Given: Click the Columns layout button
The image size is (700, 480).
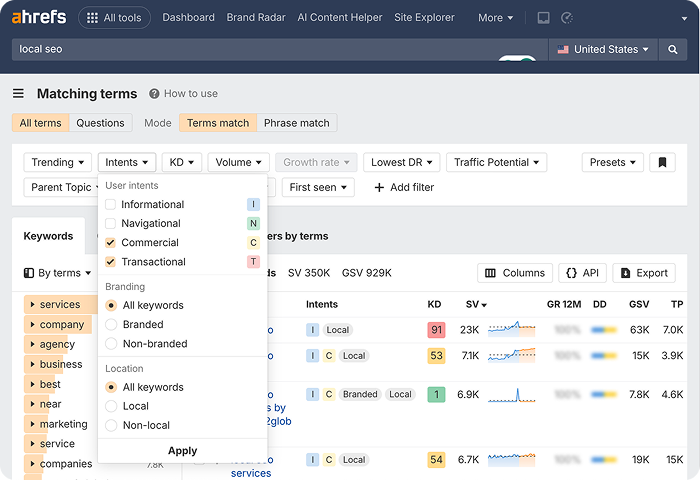Looking at the screenshot, I should tap(515, 273).
